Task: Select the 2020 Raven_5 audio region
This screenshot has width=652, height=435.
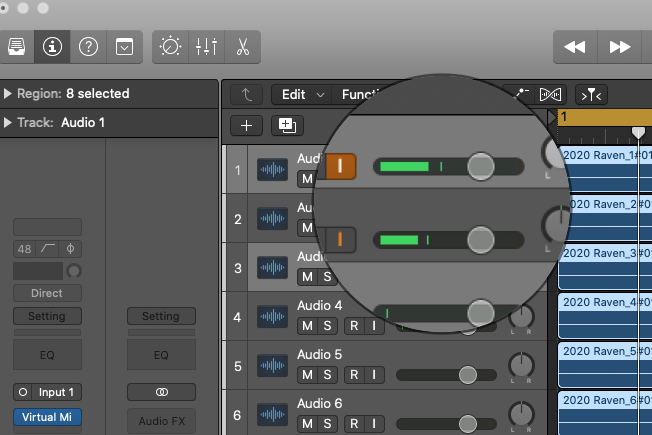Action: click(x=605, y=364)
